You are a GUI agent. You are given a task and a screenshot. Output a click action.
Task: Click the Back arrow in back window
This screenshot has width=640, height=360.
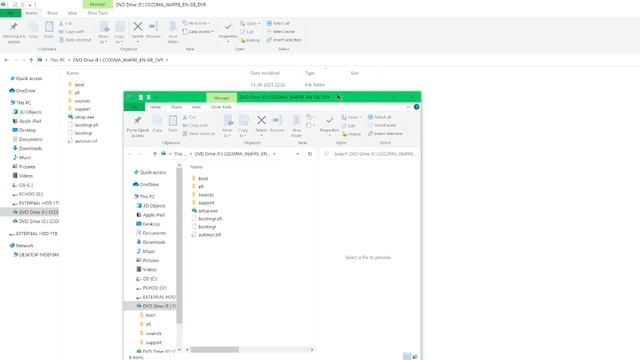click(x=7, y=60)
